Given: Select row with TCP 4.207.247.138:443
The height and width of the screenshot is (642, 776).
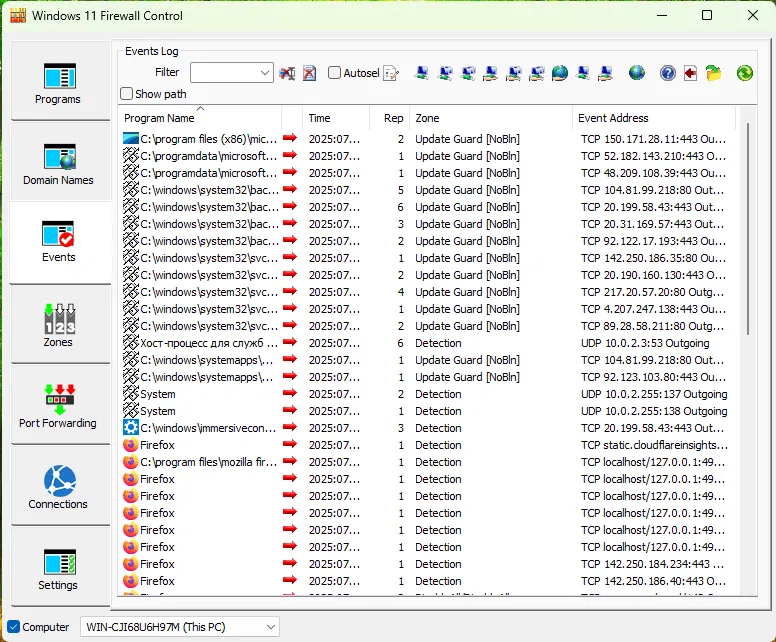Looking at the screenshot, I should point(428,309).
